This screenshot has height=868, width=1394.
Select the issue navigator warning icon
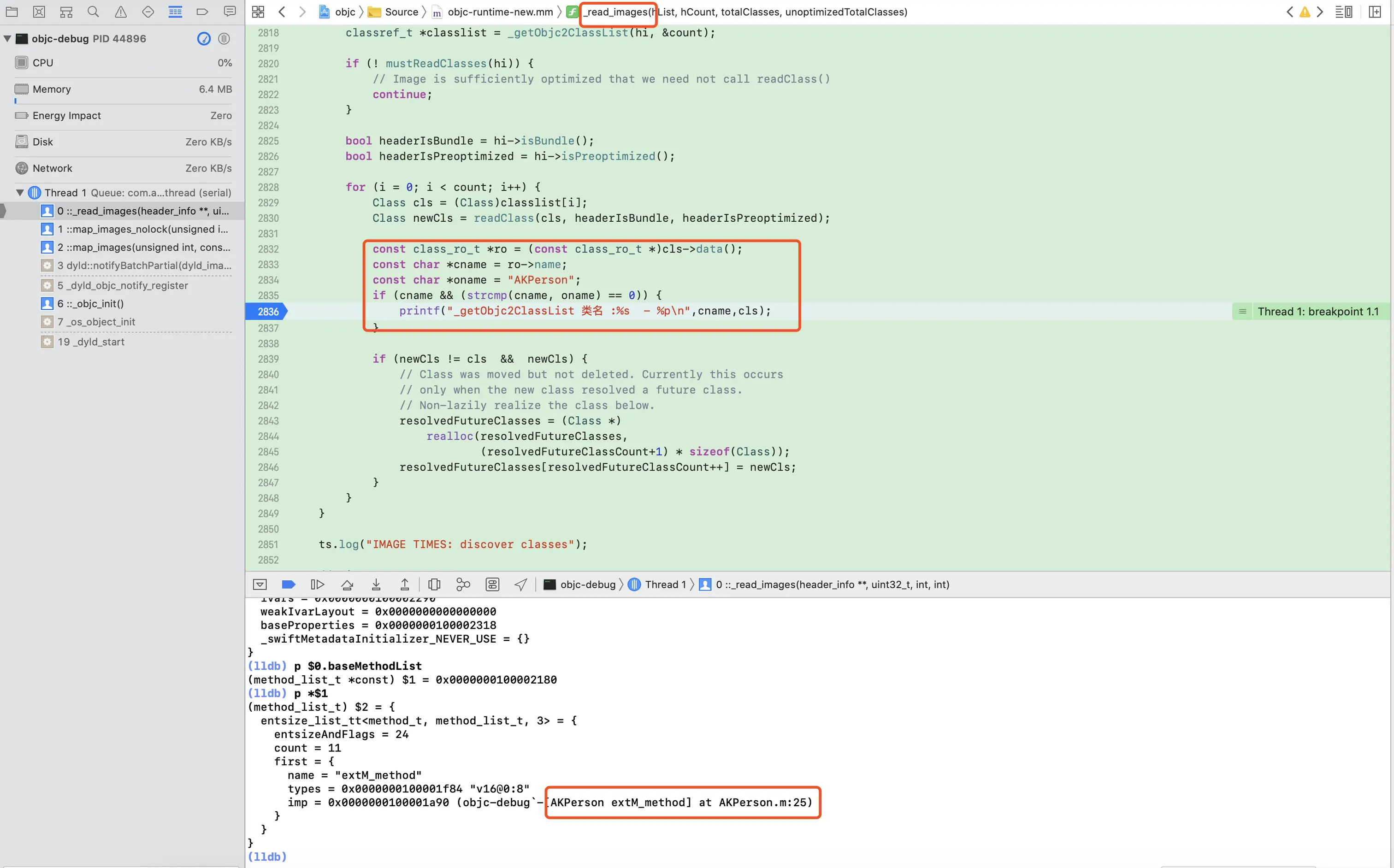(x=121, y=12)
